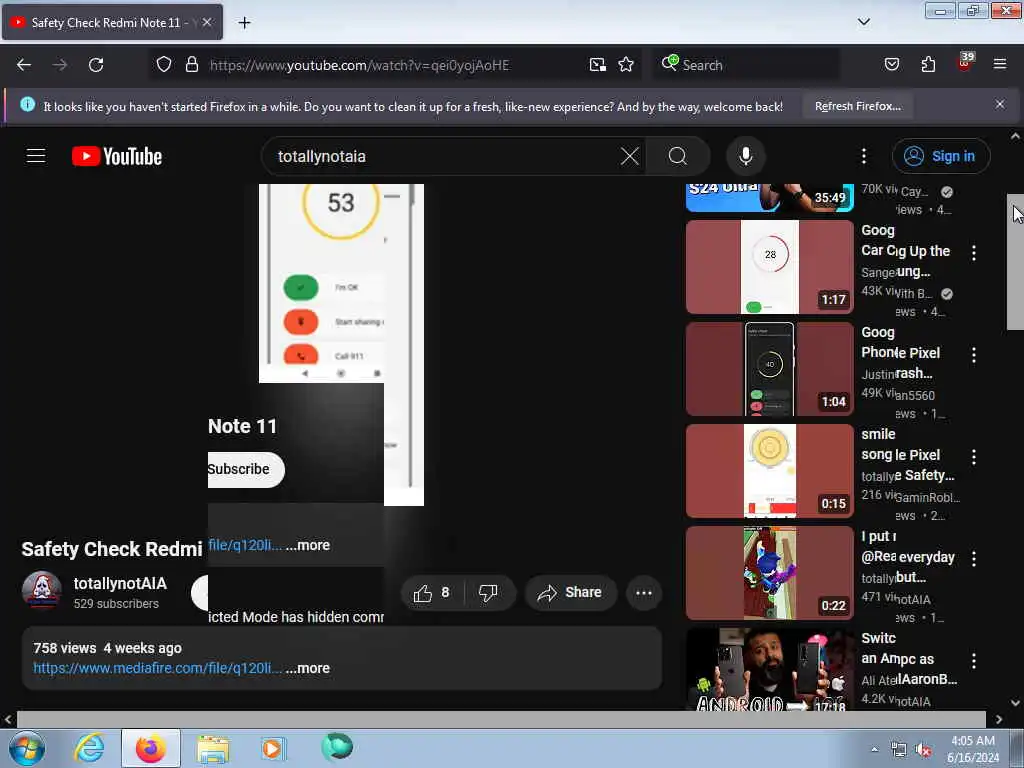This screenshot has width=1024, height=768.
Task: Open the 1:17 suggested video thumbnail
Action: click(769, 267)
